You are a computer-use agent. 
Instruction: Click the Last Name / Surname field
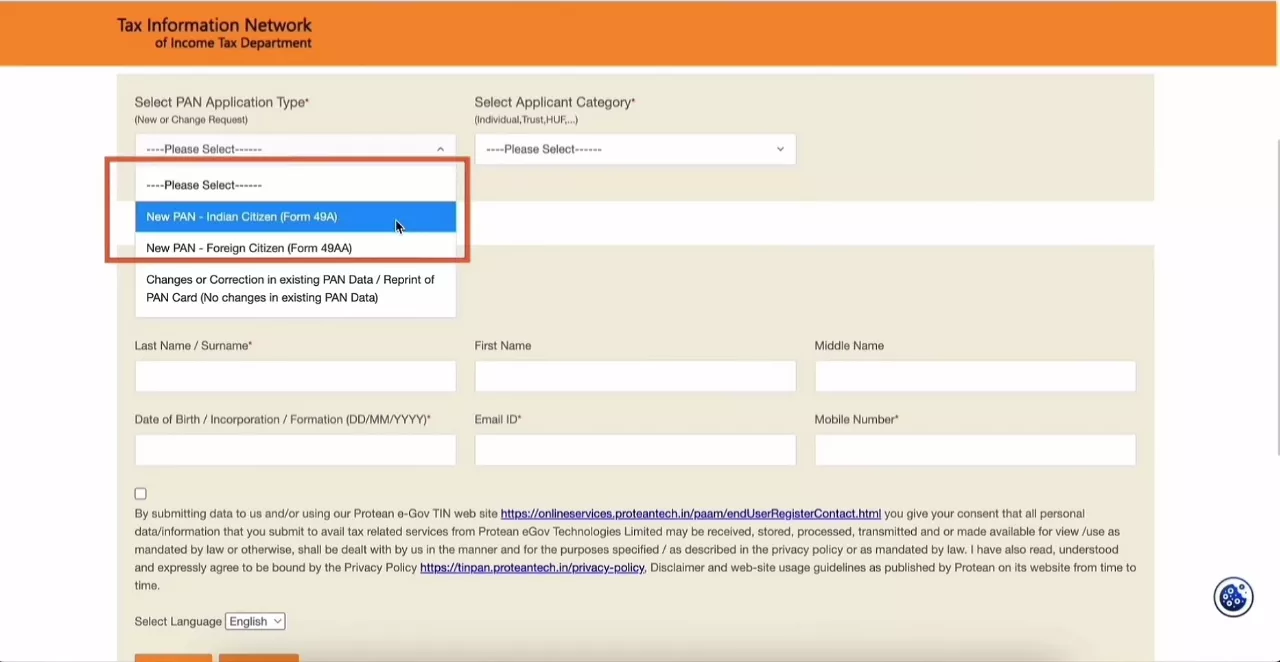(x=295, y=376)
